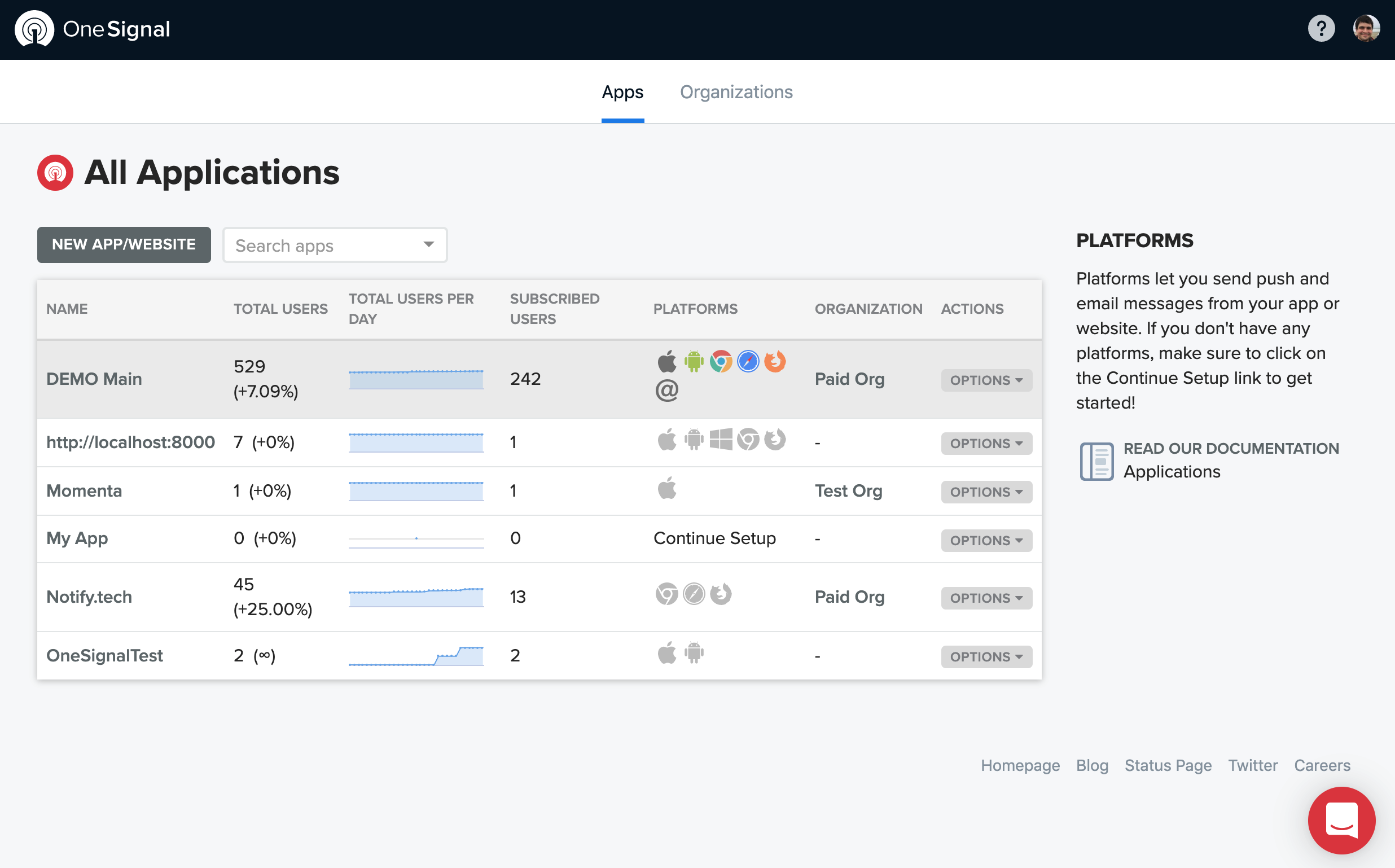Select the Apps tab
Viewport: 1395px width, 868px height.
click(622, 92)
